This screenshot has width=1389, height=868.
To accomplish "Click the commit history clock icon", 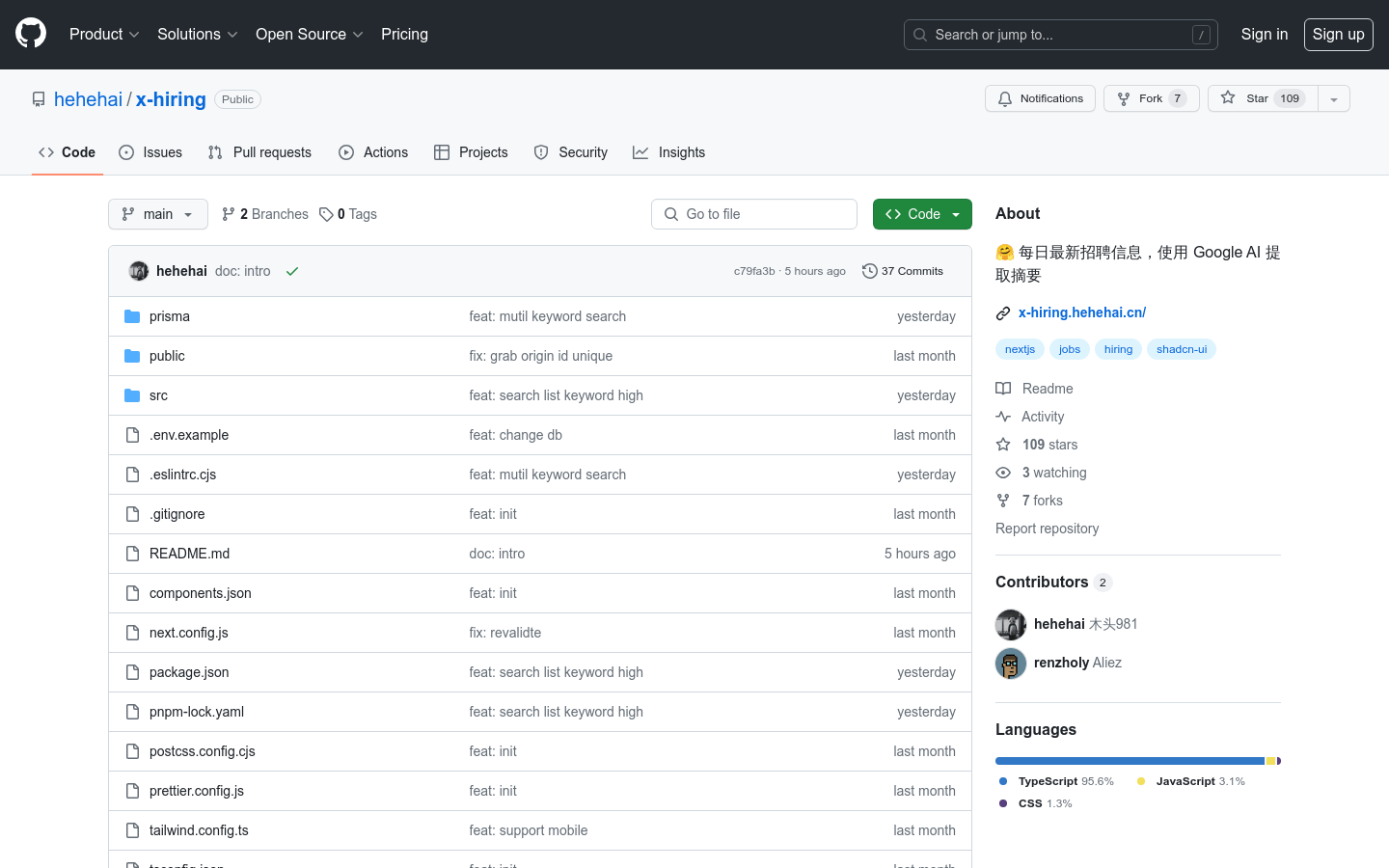I will (869, 271).
